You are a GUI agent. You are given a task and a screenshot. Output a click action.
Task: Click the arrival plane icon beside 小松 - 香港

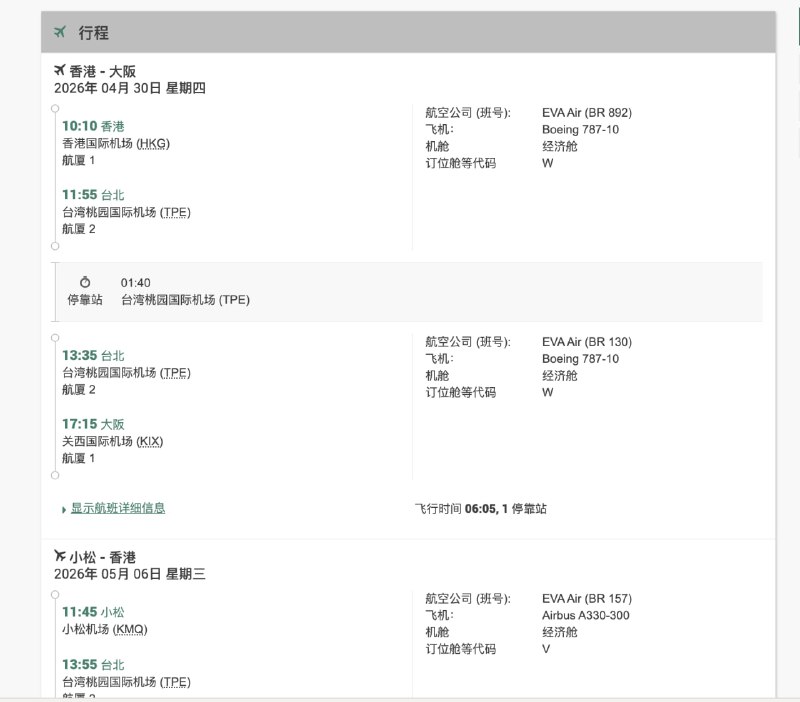click(59, 557)
